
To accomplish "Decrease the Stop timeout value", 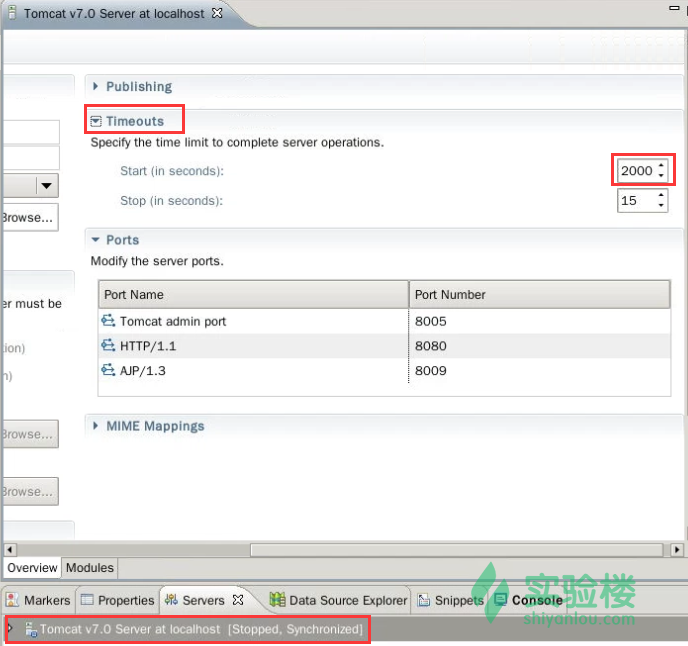I will [661, 205].
